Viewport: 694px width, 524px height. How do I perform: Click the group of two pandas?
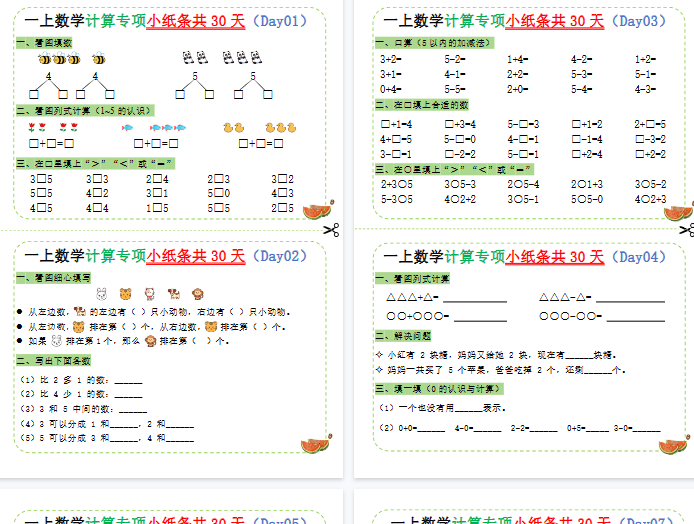click(195, 57)
